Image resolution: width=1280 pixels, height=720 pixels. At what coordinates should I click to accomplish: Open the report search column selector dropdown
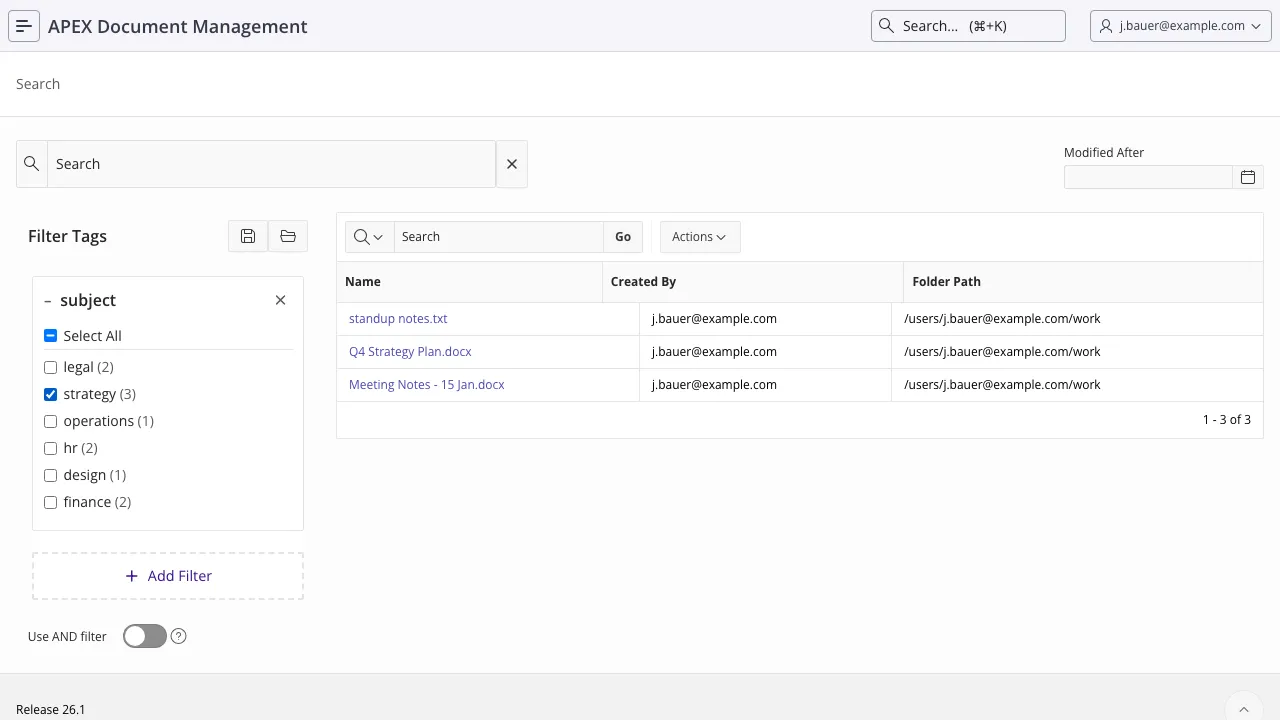point(369,237)
